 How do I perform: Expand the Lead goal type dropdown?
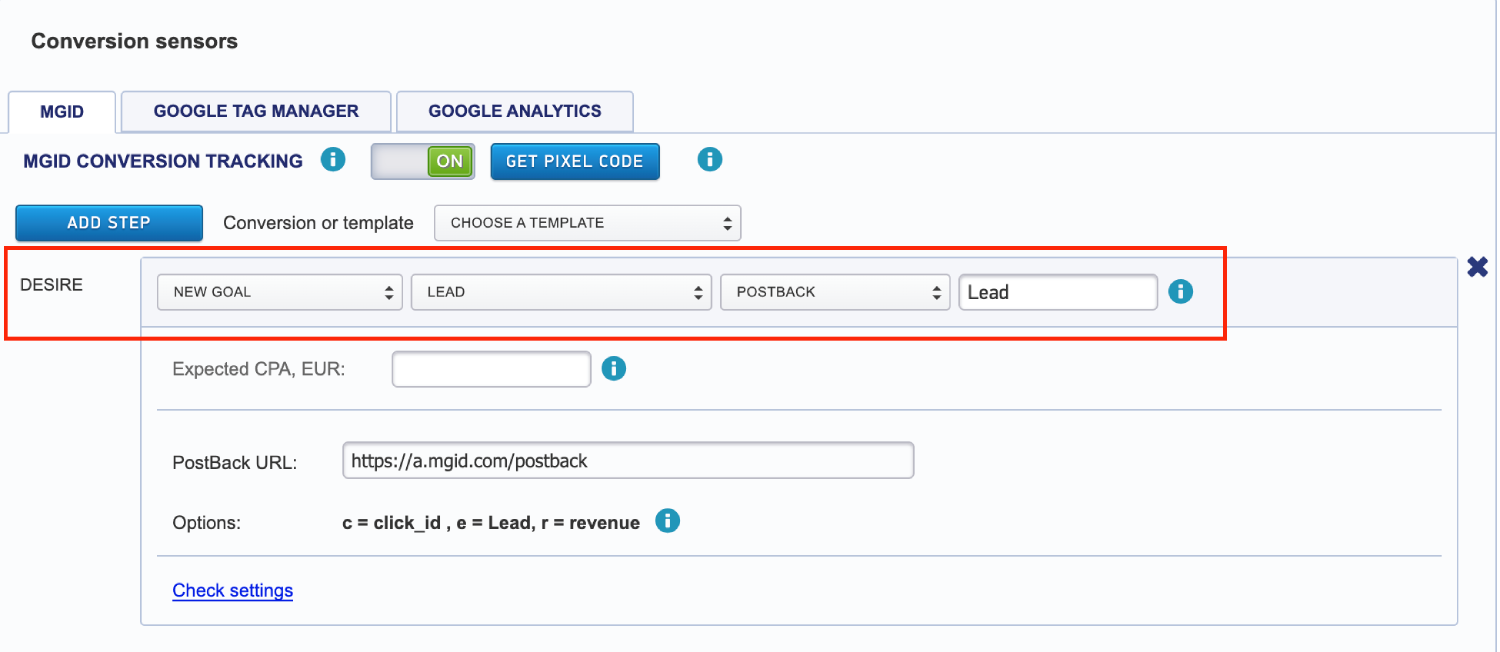561,292
